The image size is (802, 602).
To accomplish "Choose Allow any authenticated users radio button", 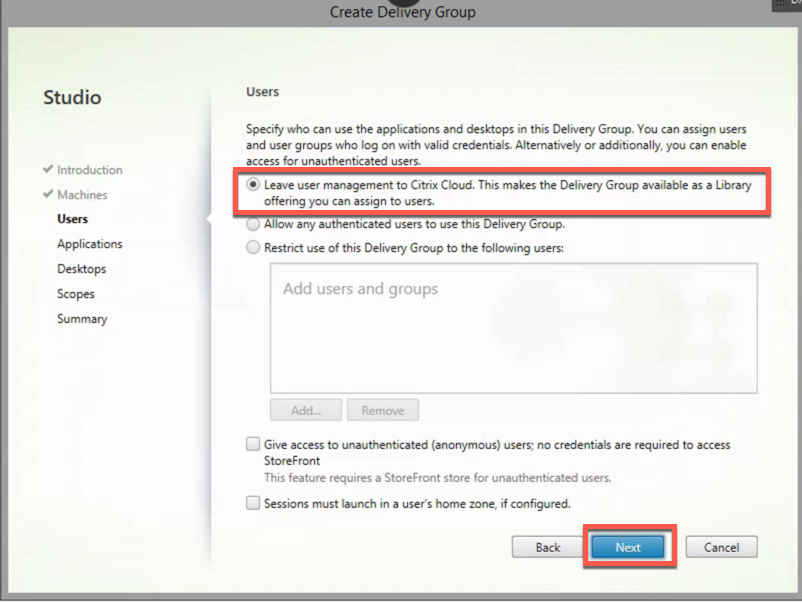I will tap(253, 224).
